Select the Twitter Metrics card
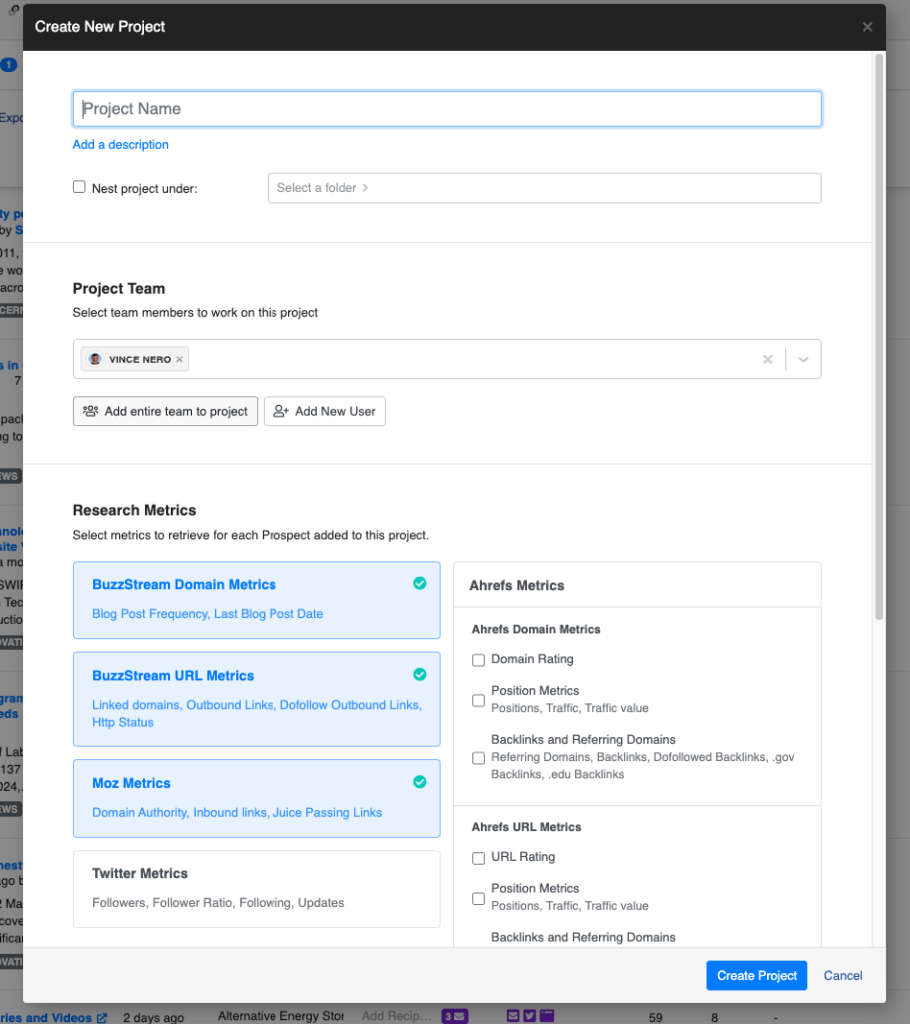This screenshot has height=1024, width=910. pyautogui.click(x=257, y=889)
